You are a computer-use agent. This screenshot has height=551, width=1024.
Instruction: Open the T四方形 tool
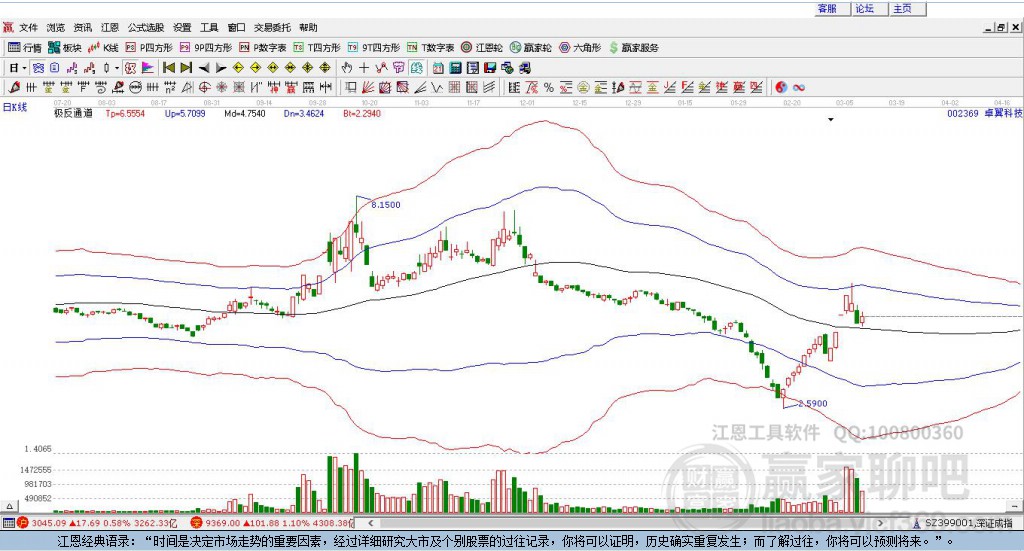(x=317, y=48)
